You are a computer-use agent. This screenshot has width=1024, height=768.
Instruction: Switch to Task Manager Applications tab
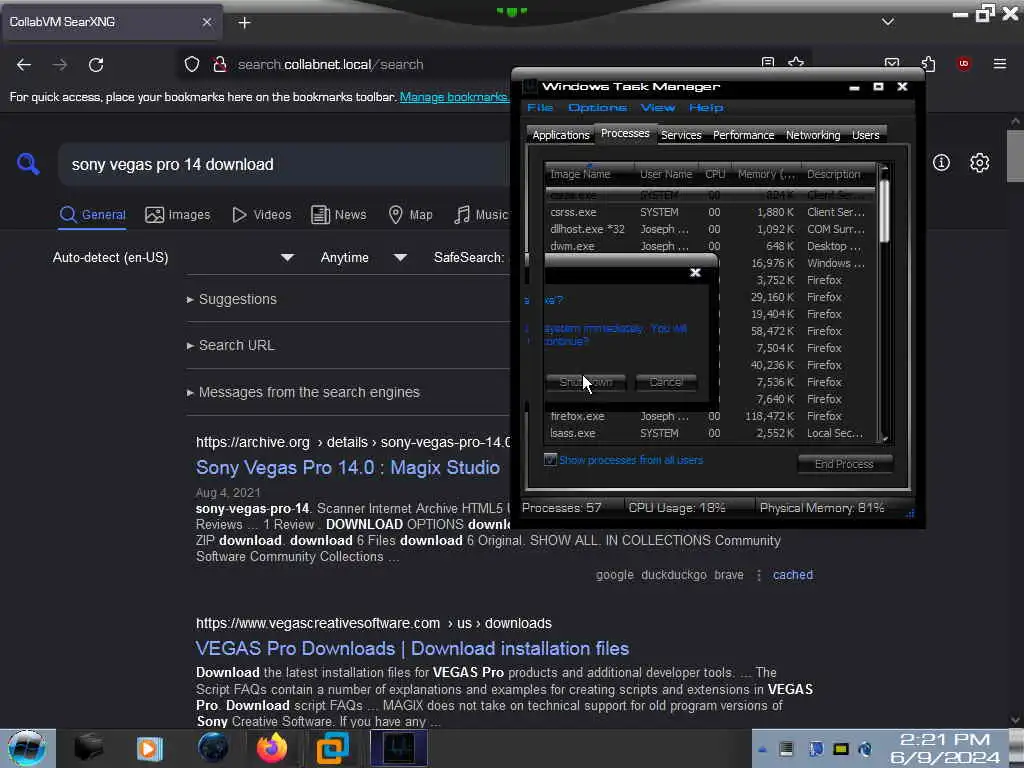point(560,135)
